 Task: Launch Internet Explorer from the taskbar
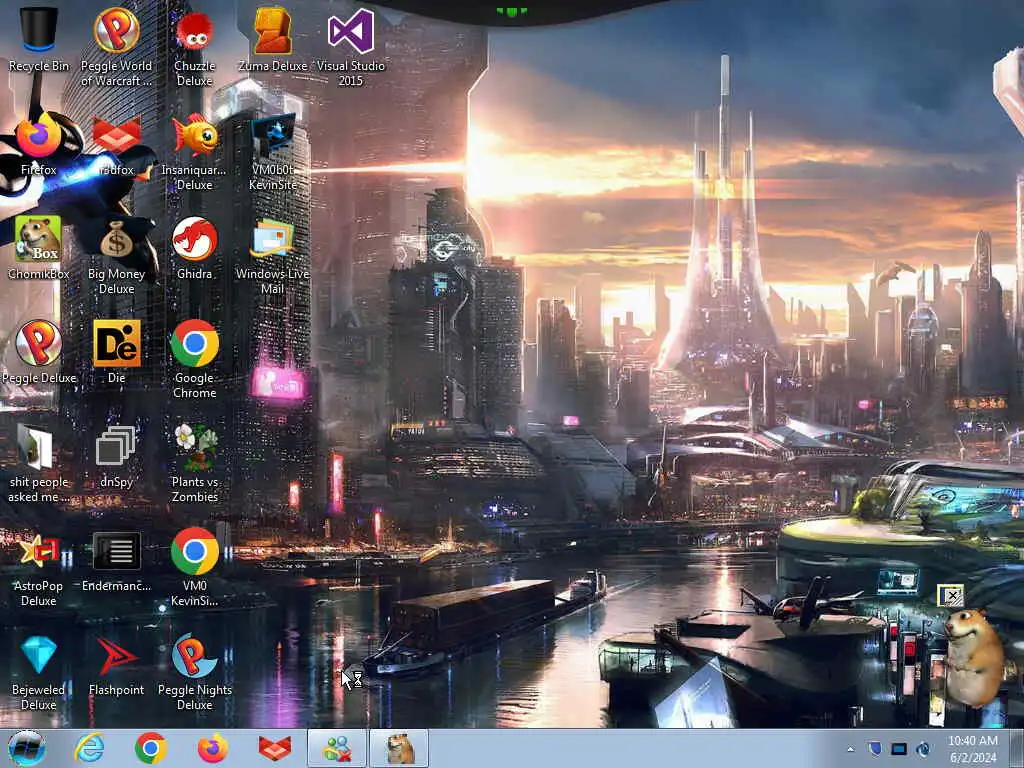tap(89, 748)
